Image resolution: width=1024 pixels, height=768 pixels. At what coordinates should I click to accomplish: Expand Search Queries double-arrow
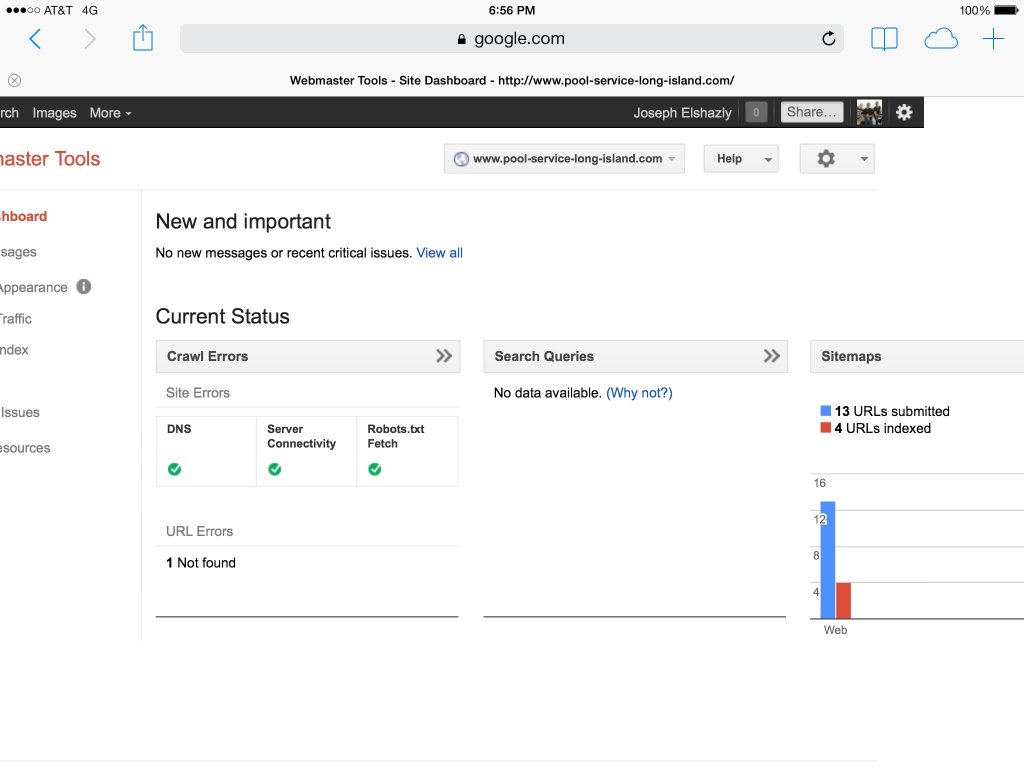(771, 356)
